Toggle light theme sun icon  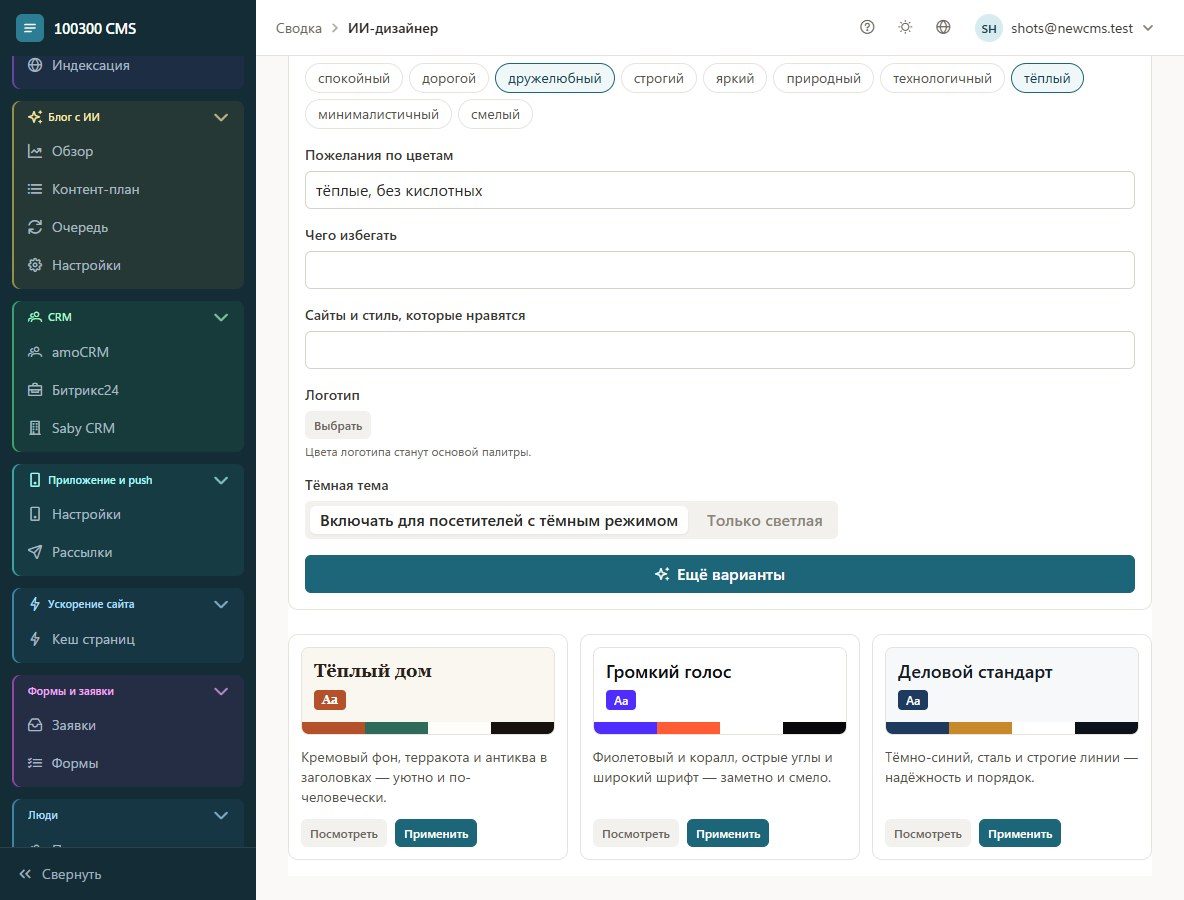coord(905,27)
